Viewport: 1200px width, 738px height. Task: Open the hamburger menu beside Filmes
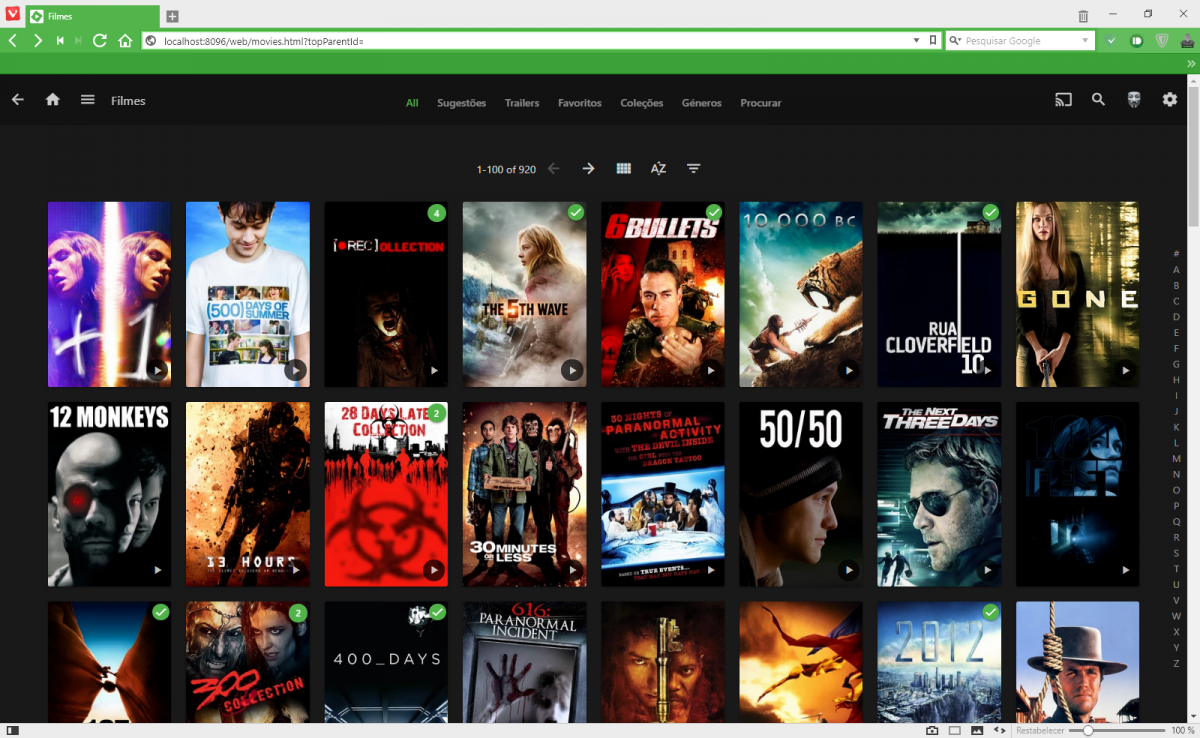(x=88, y=100)
